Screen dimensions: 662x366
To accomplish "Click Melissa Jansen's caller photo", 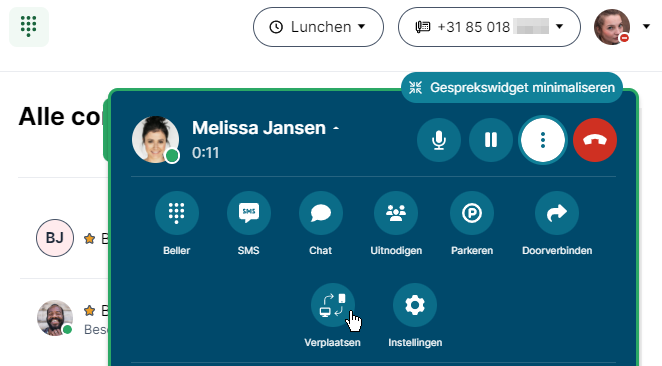I will pyautogui.click(x=155, y=140).
